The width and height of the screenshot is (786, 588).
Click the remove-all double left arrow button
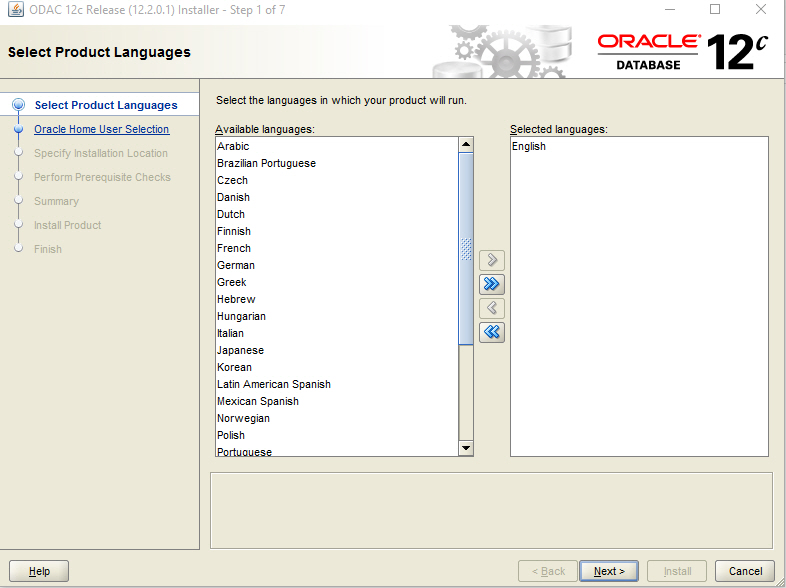point(492,332)
